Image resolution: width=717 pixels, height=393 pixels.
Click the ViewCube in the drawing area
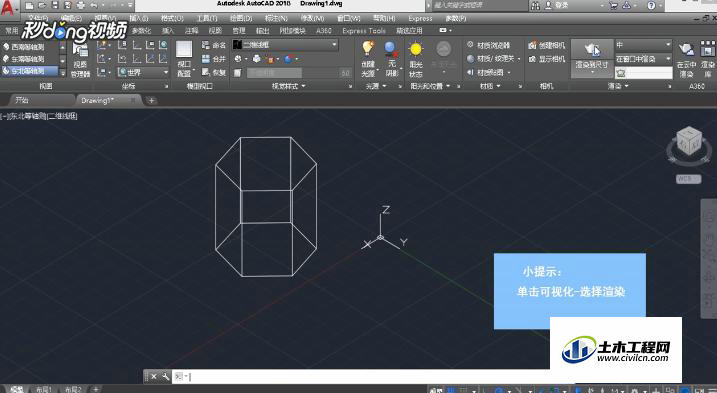click(689, 141)
